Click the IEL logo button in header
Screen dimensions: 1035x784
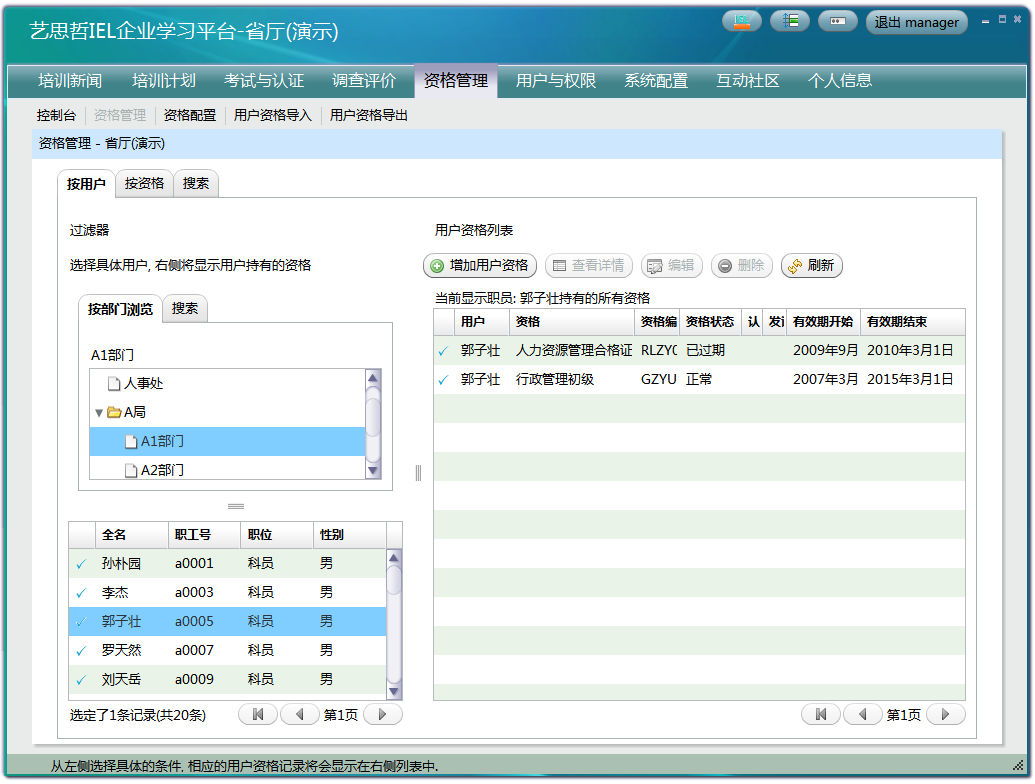click(742, 22)
